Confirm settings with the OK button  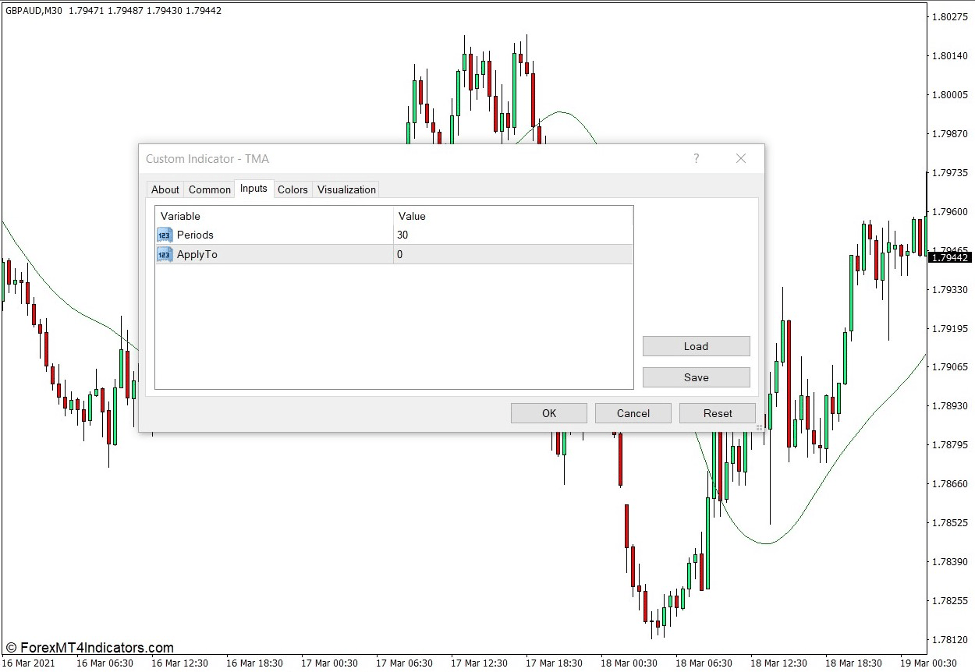click(548, 413)
